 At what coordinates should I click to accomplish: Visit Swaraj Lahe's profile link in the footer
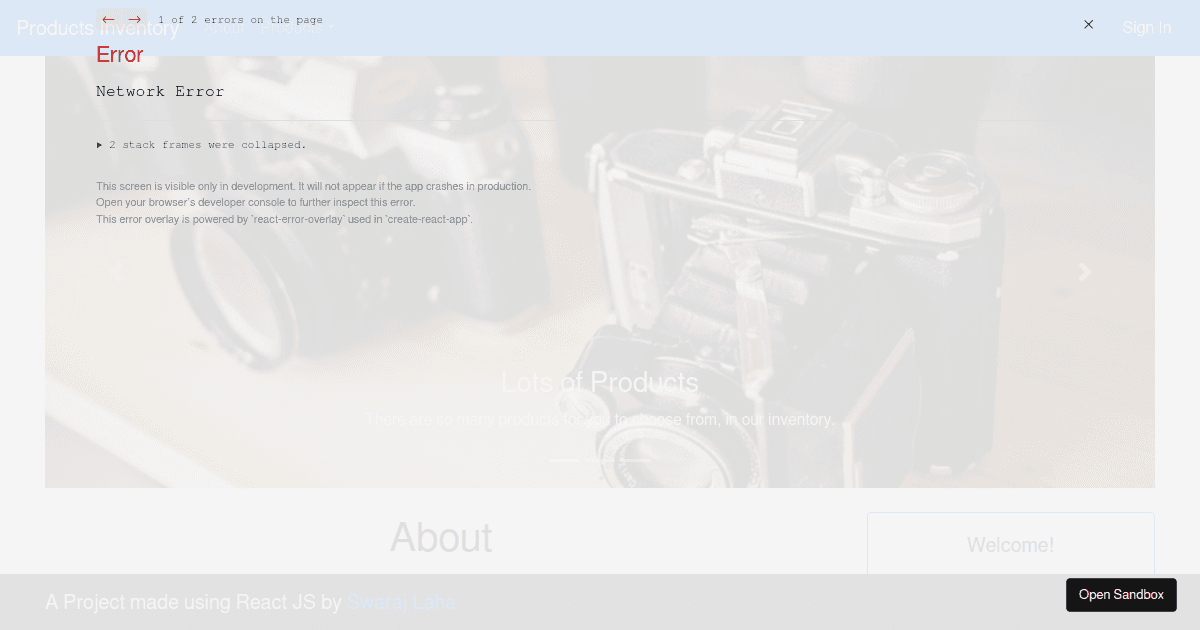tap(400, 602)
